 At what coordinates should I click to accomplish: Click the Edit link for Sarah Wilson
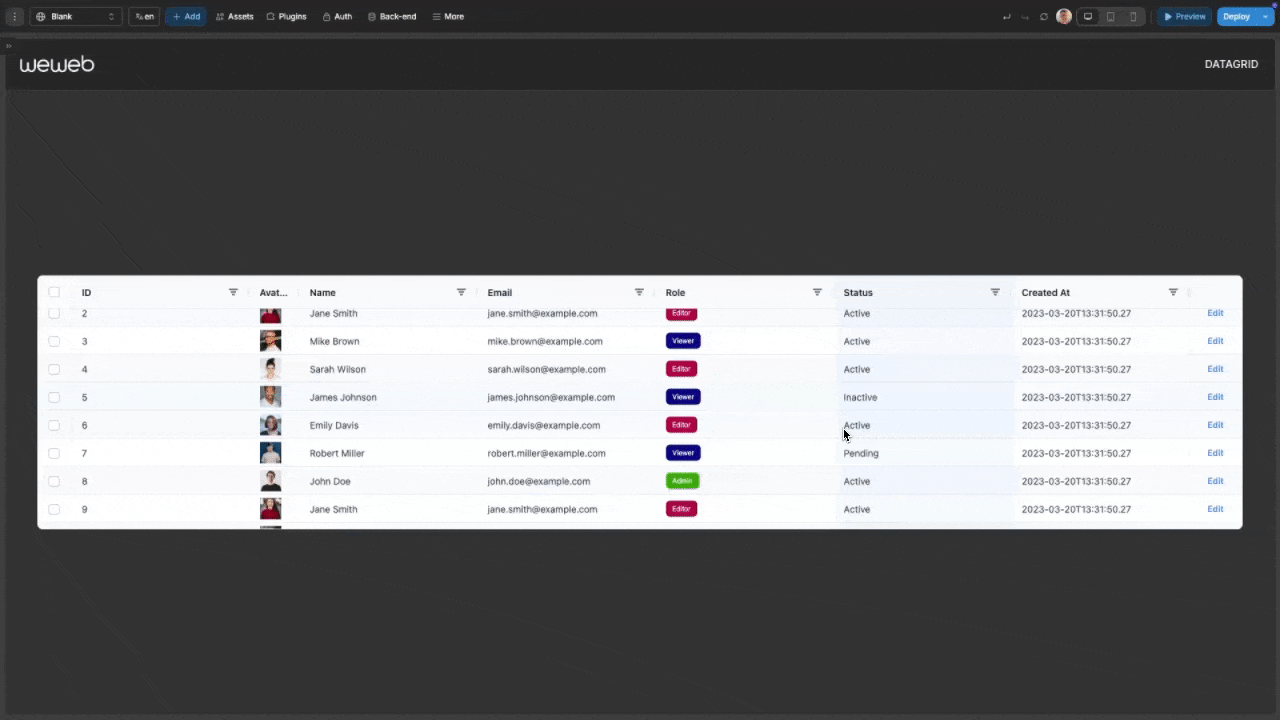pyautogui.click(x=1215, y=369)
